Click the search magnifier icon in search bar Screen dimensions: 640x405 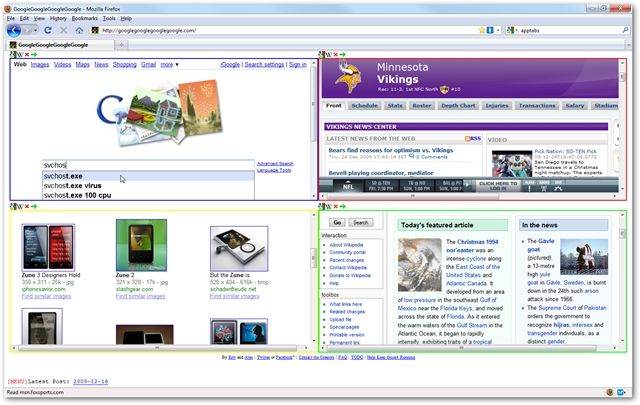(x=625, y=30)
